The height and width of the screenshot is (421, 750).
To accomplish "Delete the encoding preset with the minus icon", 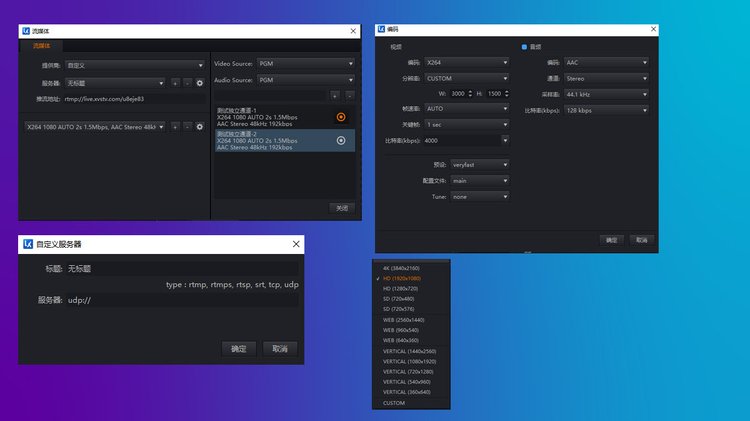I will point(187,127).
